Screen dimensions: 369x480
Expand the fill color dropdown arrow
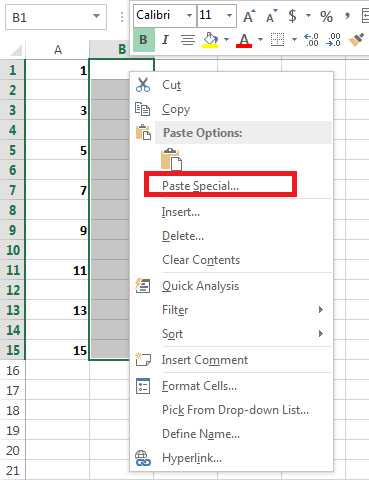pos(227,40)
